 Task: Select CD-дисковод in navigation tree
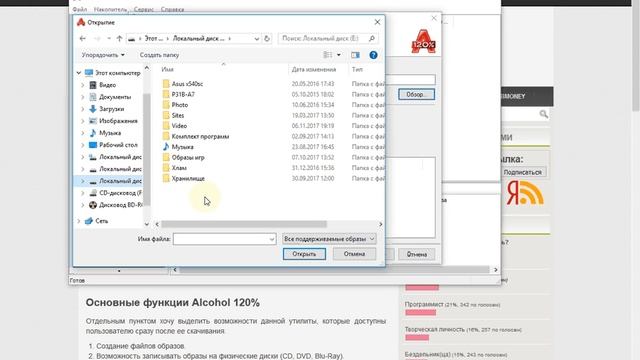click(x=120, y=193)
